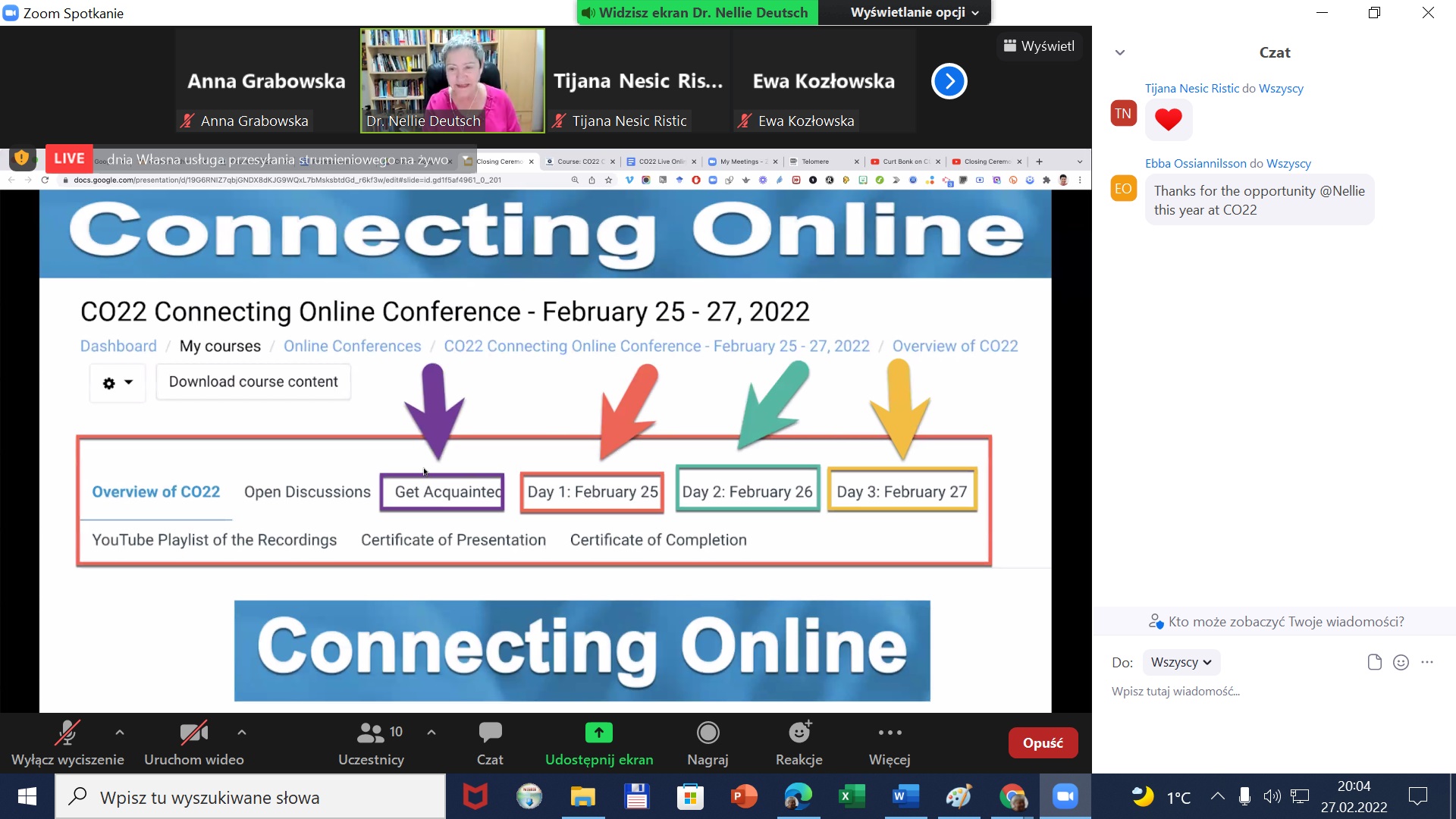Open Excel from taskbar
Image resolution: width=1456 pixels, height=819 pixels.
coord(852,797)
